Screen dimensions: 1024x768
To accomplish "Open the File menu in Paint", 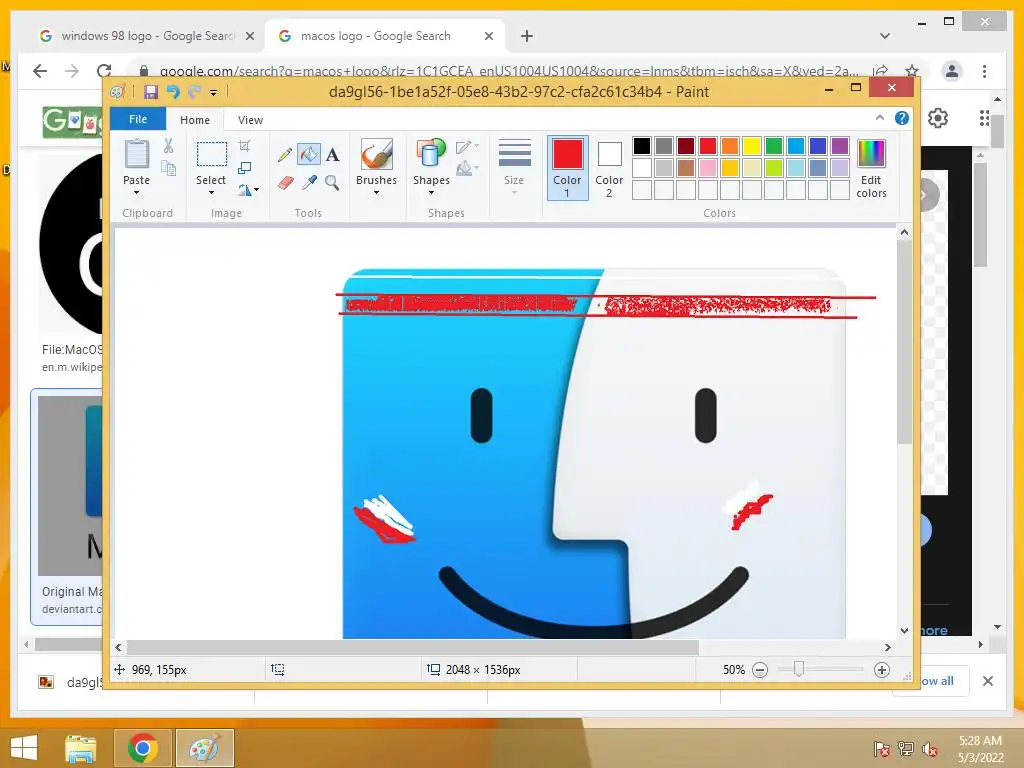I will pyautogui.click(x=138, y=119).
